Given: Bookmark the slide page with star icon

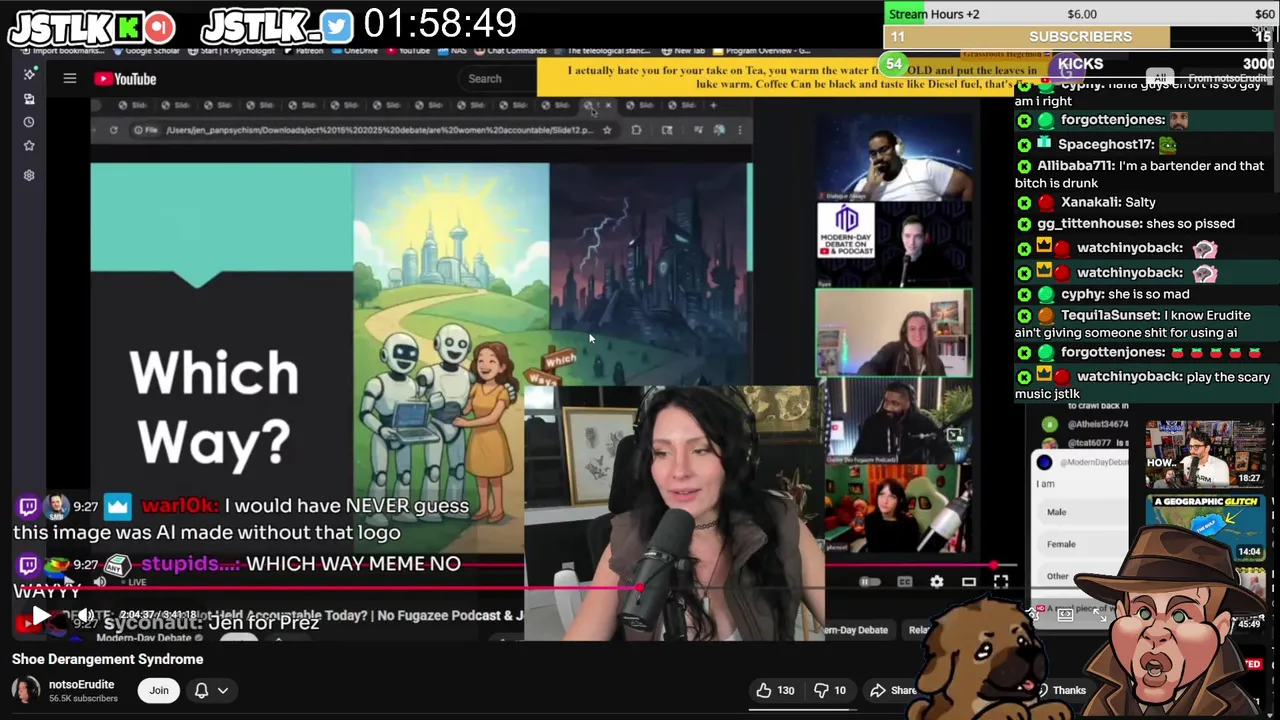Looking at the screenshot, I should click(x=606, y=130).
